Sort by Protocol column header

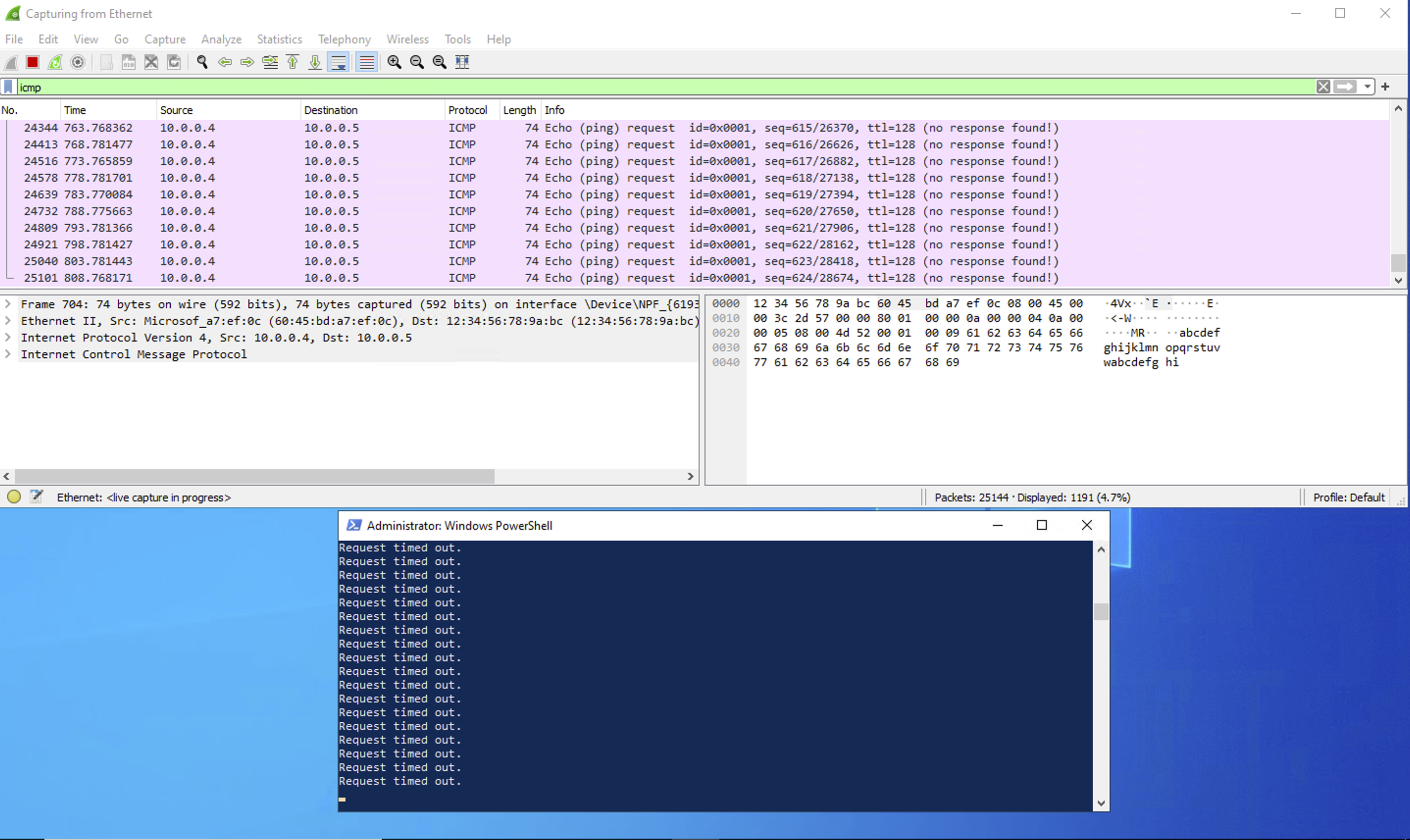pyautogui.click(x=472, y=110)
